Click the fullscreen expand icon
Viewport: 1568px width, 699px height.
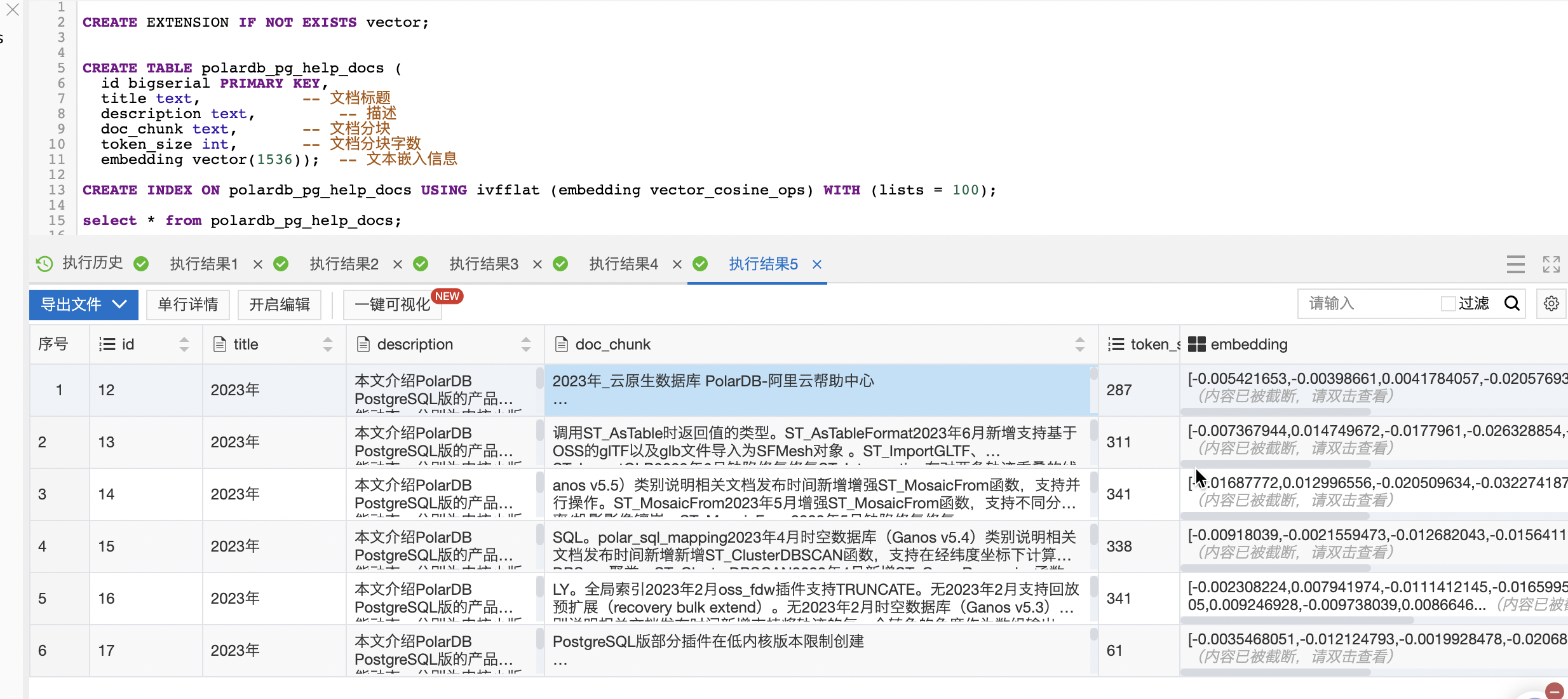[x=1551, y=264]
